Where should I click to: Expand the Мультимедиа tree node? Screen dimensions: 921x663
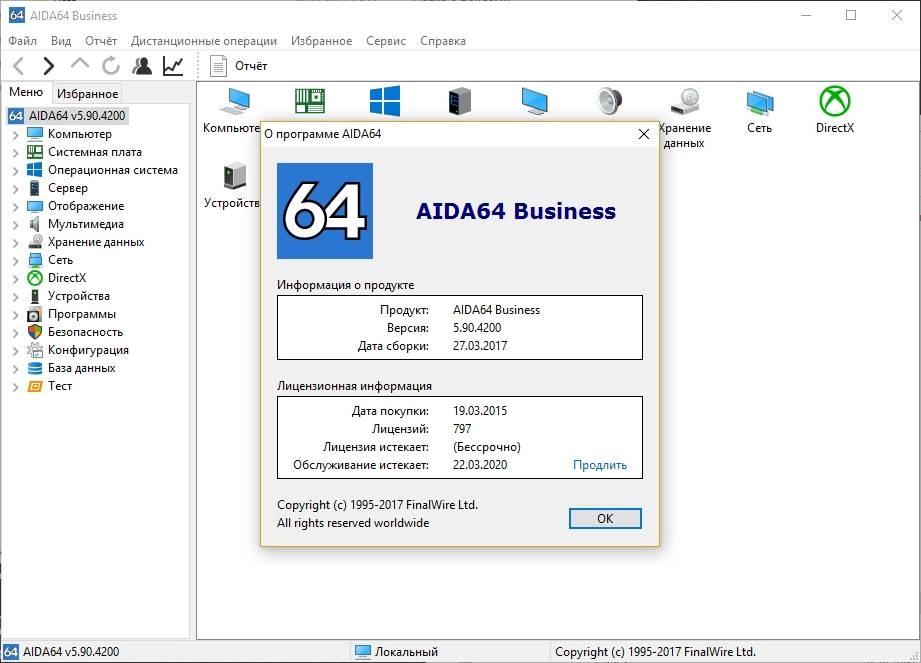pyautogui.click(x=16, y=225)
